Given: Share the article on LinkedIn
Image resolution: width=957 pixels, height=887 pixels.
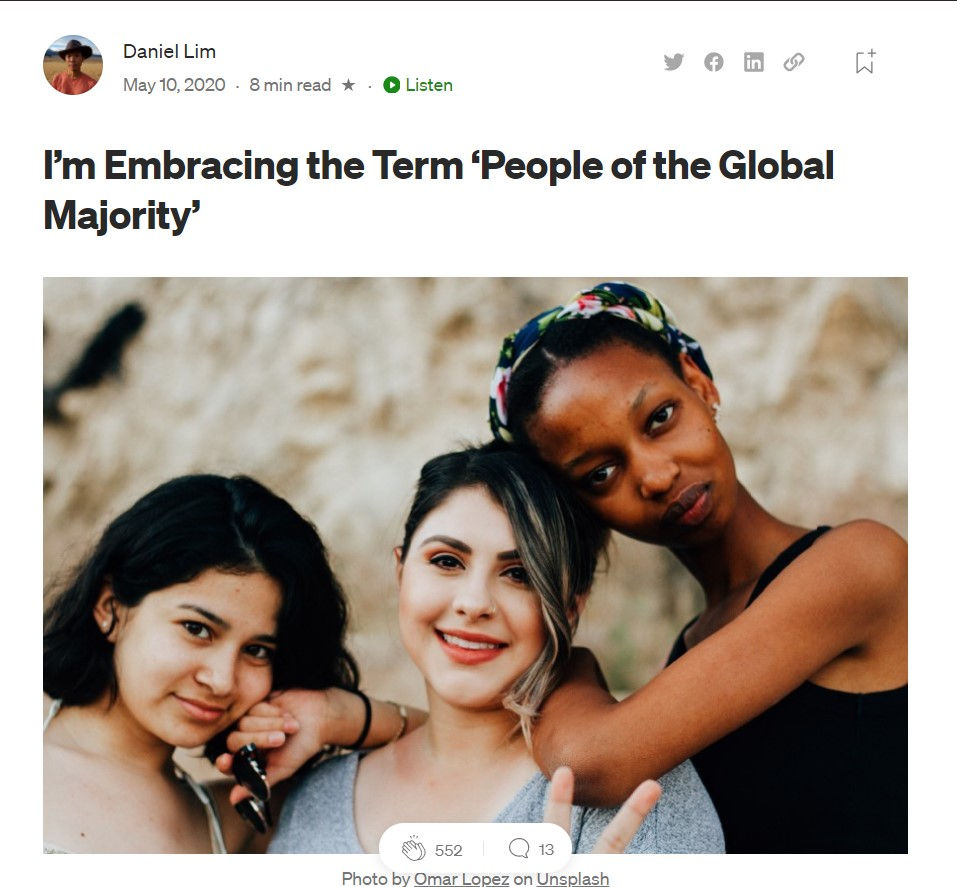Looking at the screenshot, I should pos(754,62).
